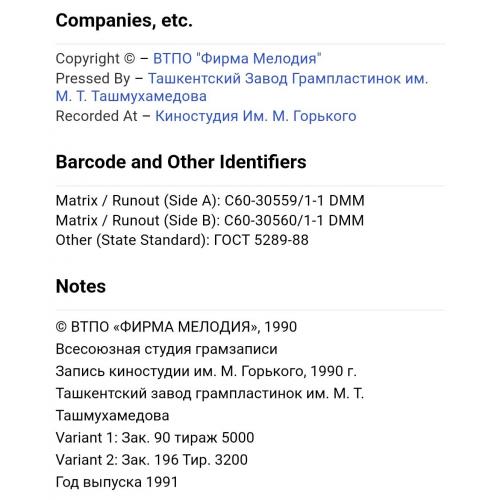Click the Всесоюзная студия грамзаписи note line
Screen dimensions: 500x500
point(166,349)
